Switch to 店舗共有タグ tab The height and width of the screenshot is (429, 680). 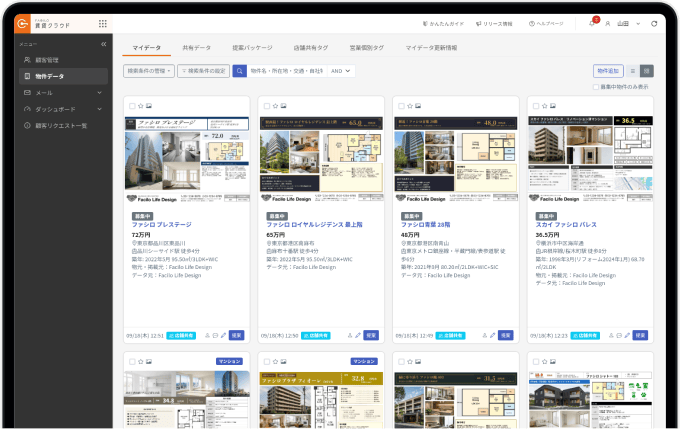click(x=311, y=48)
